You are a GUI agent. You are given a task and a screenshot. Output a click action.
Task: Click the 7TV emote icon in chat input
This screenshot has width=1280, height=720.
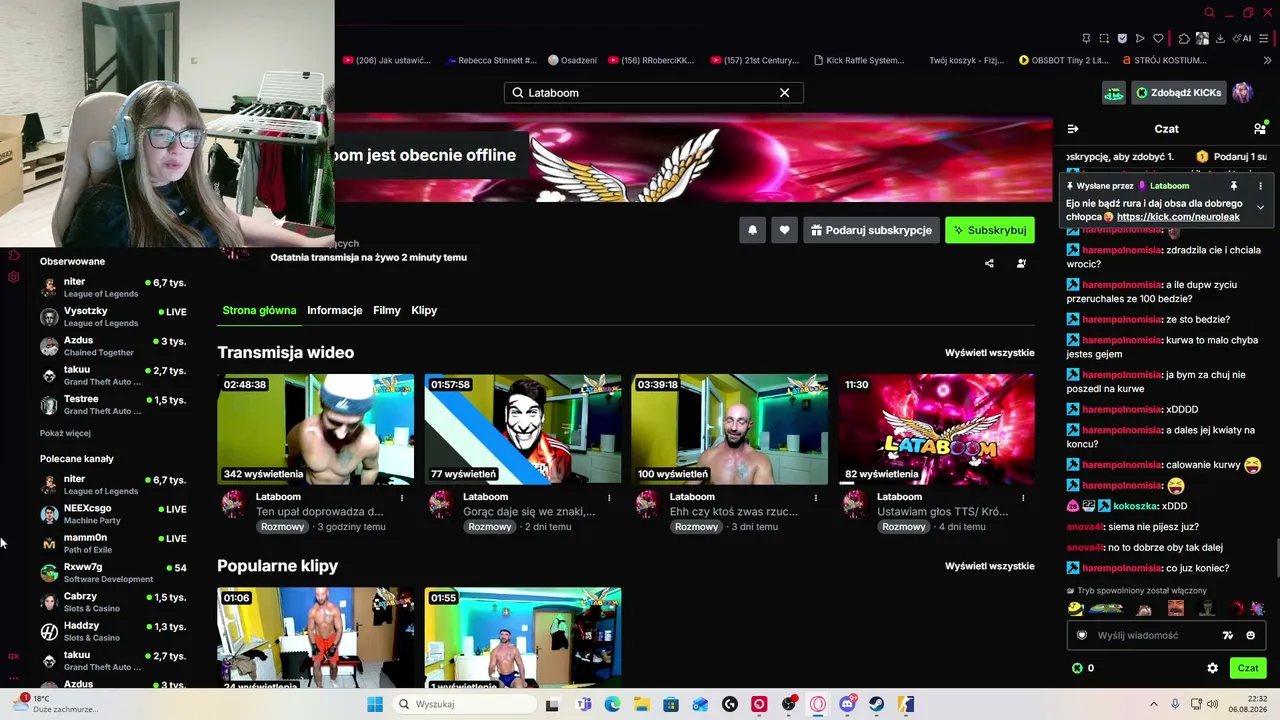(1228, 635)
